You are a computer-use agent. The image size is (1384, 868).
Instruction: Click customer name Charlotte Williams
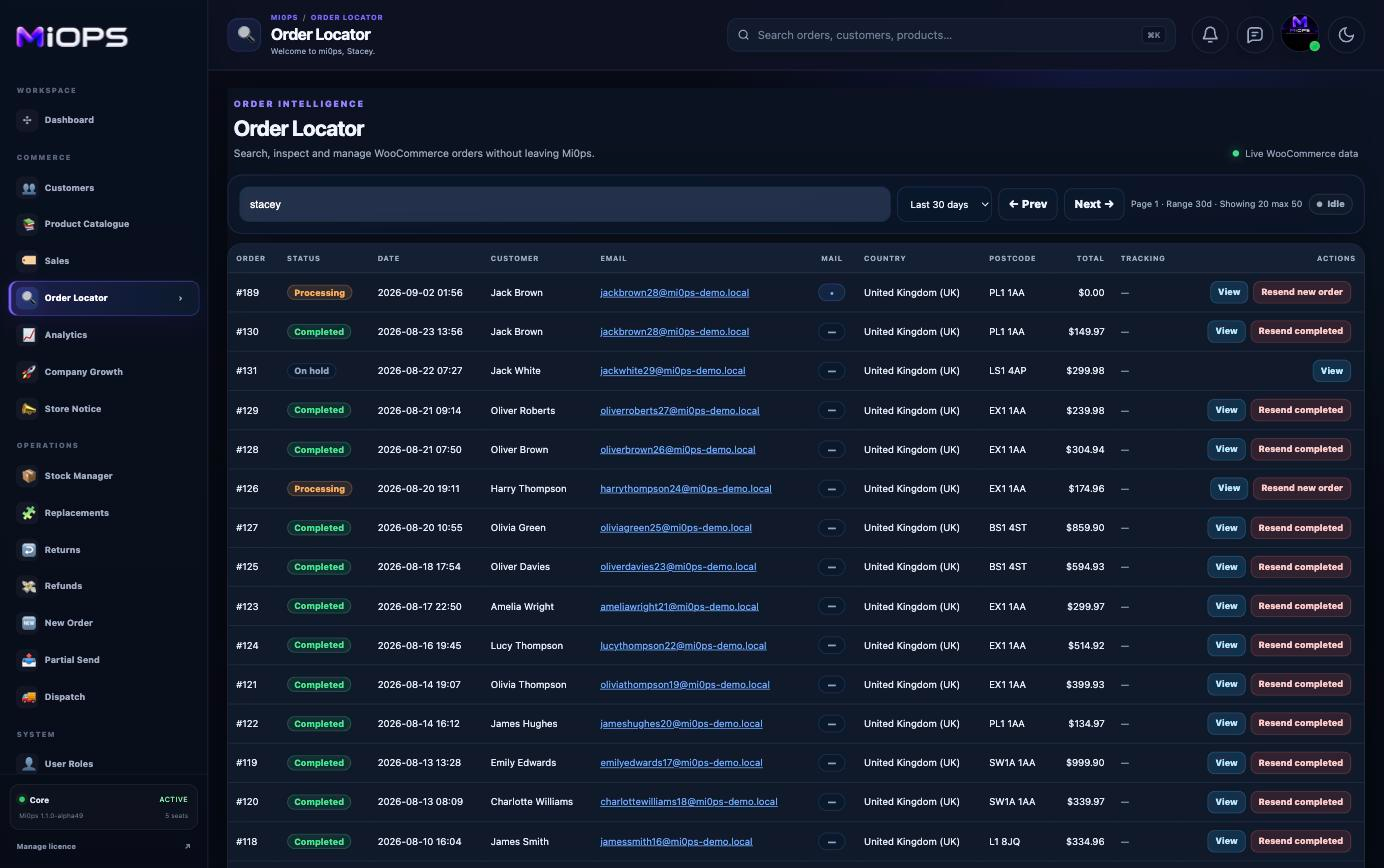pos(532,802)
